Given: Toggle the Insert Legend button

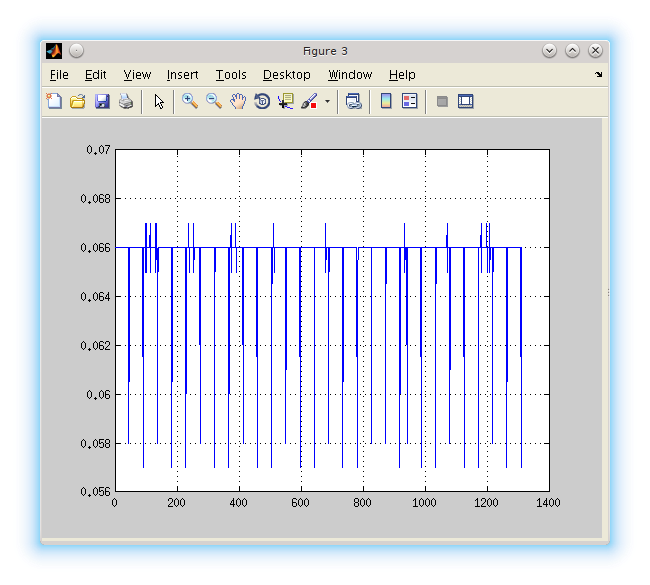Looking at the screenshot, I should tap(410, 101).
